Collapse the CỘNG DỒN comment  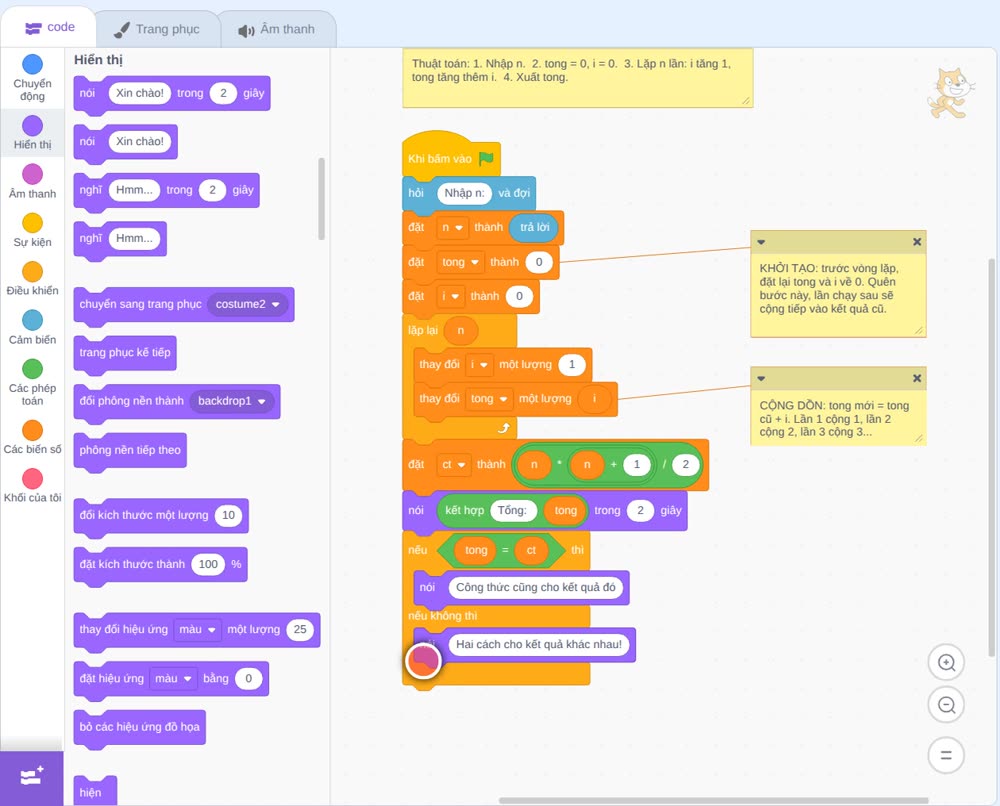coord(761,379)
